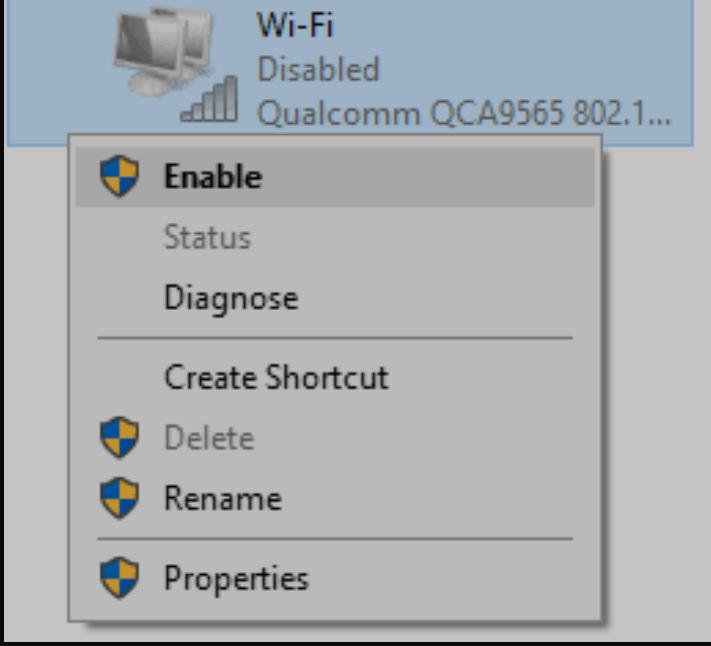Click blank gray area left of context menu
The height and width of the screenshot is (646, 711).
coord(36,385)
